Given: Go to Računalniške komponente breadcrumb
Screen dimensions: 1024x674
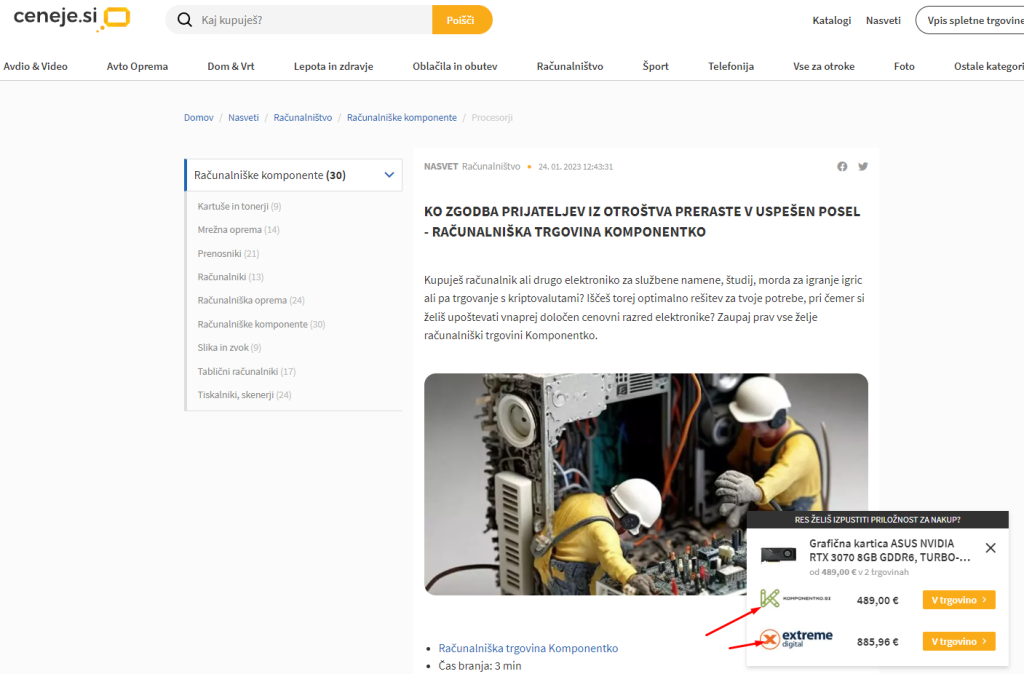Looking at the screenshot, I should point(402,118).
